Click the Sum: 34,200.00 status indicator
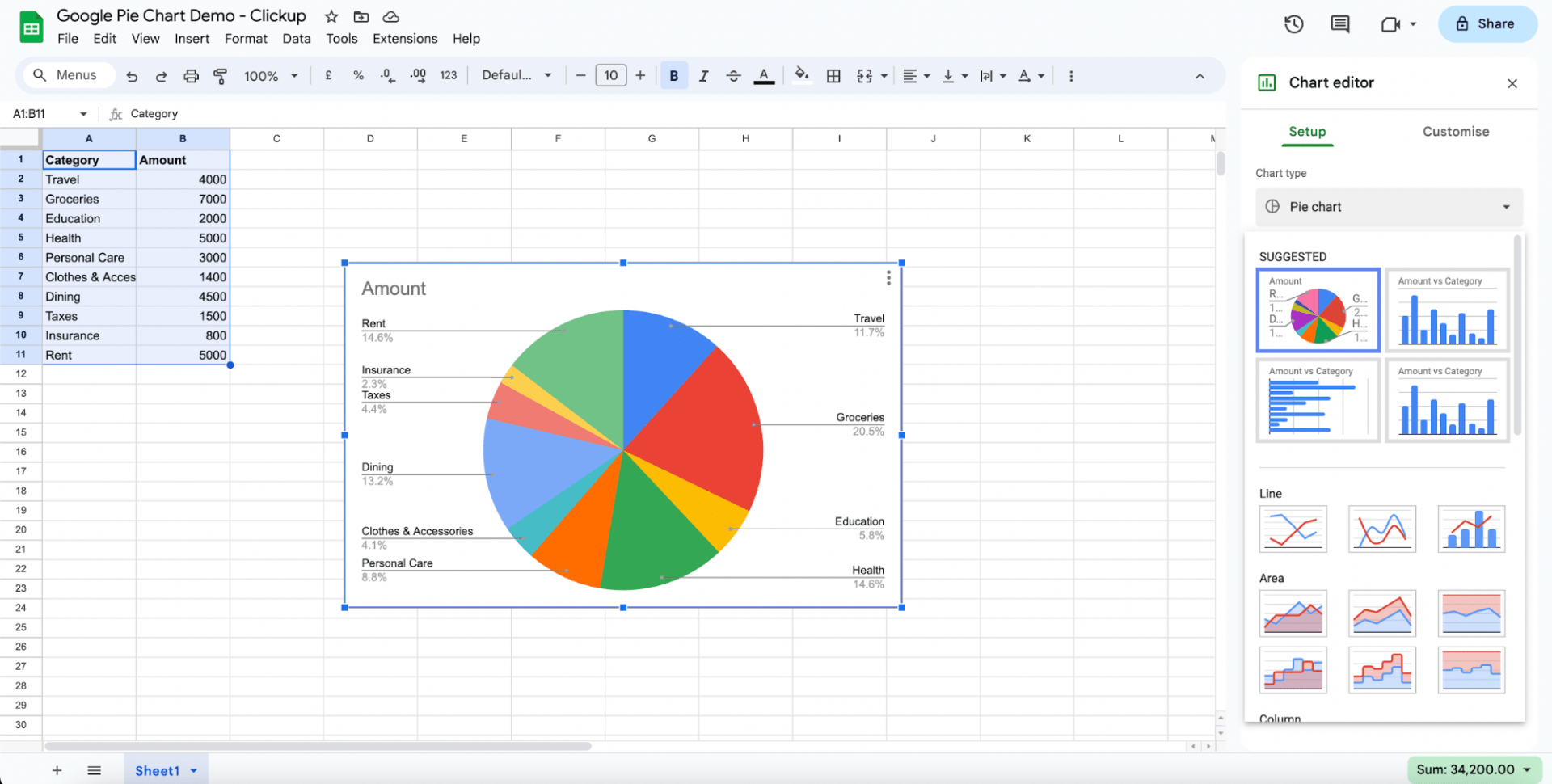The height and width of the screenshot is (784, 1552). coord(1473,769)
